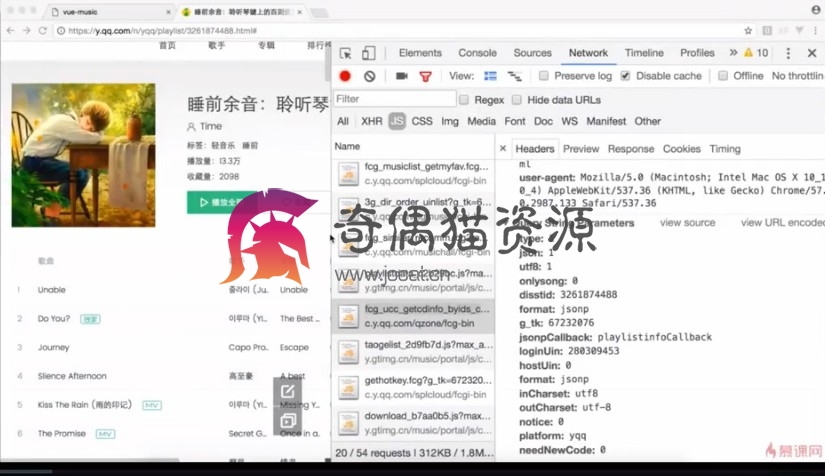The width and height of the screenshot is (825, 476).
Task: Open the Chrome menu dots icon
Action: click(815, 31)
